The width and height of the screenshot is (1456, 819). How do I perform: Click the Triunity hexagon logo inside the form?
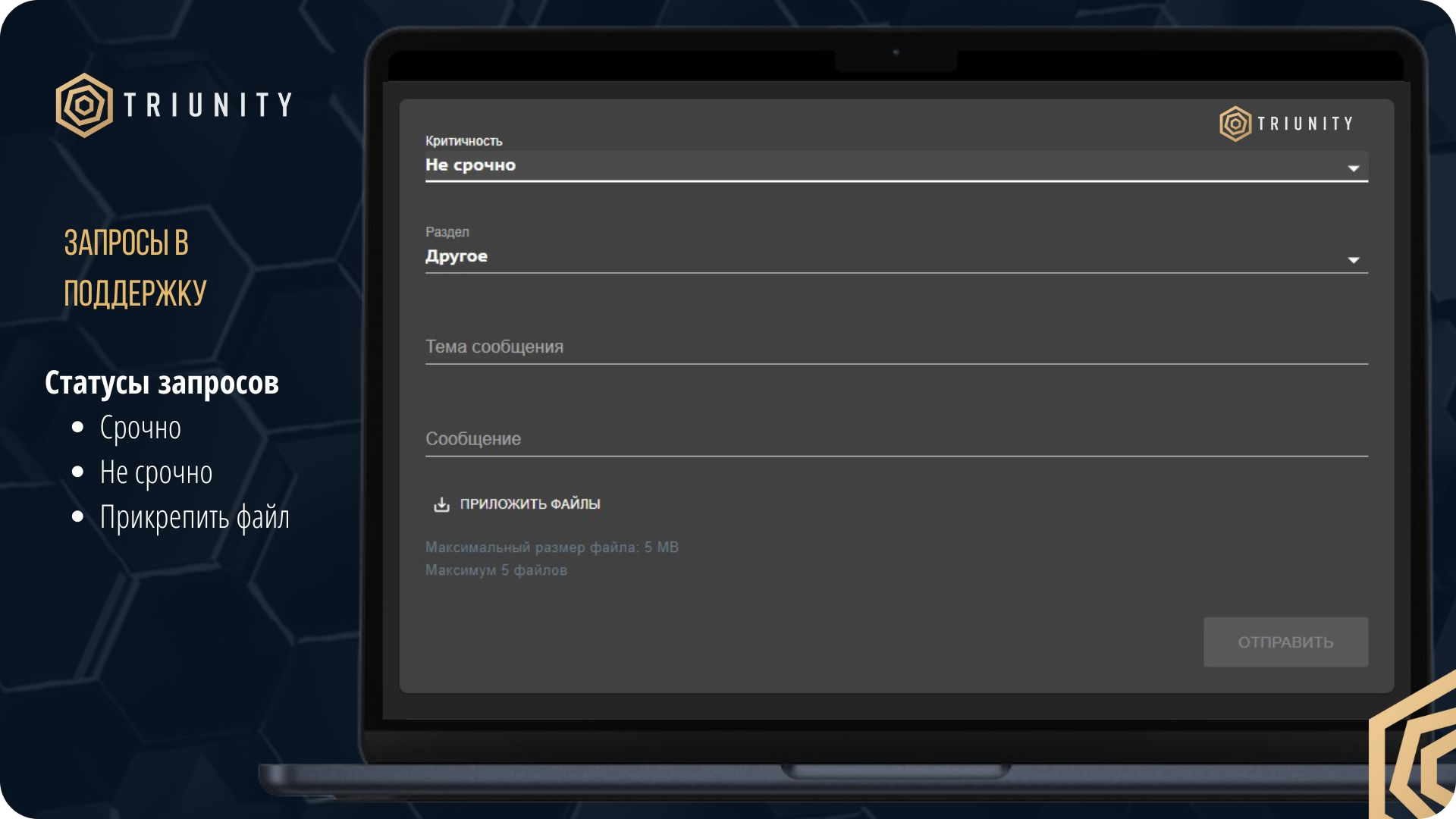pyautogui.click(x=1235, y=124)
